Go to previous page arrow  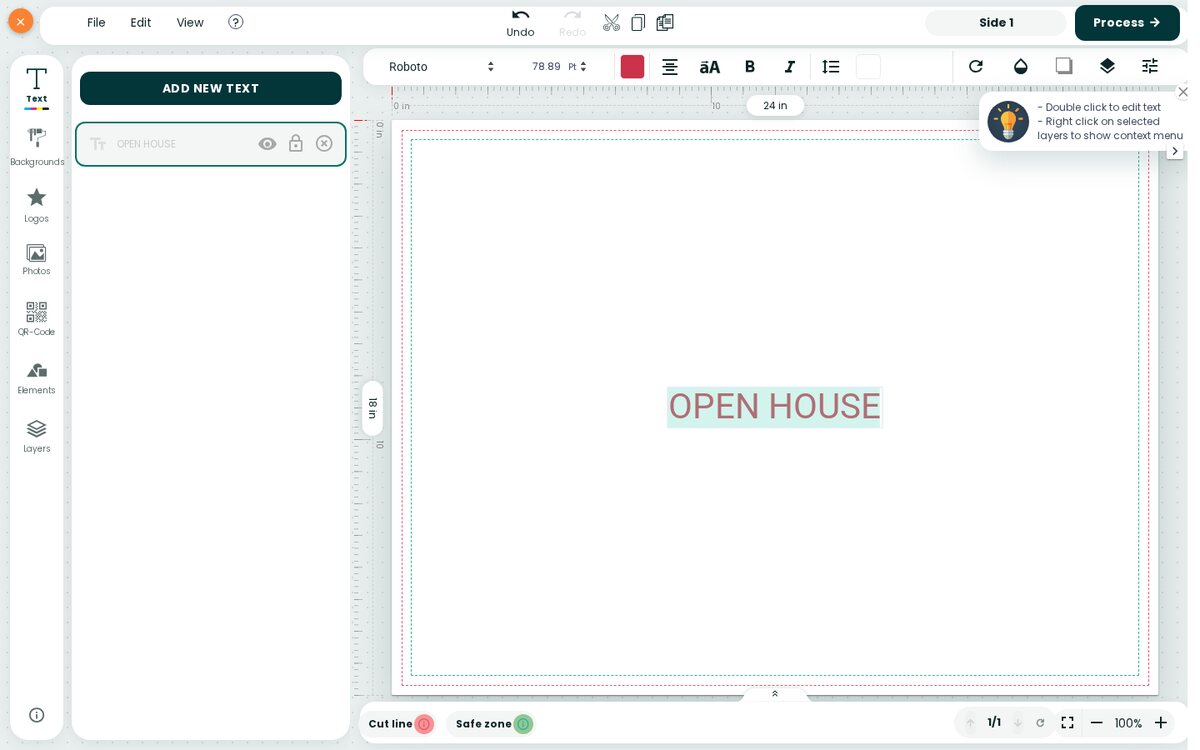pyautogui.click(x=970, y=723)
